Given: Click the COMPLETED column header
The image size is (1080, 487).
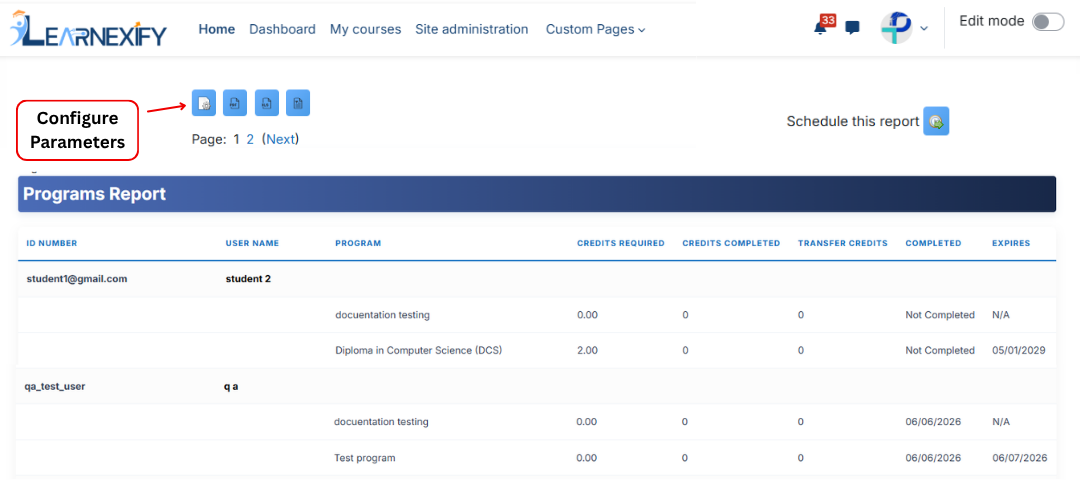Looking at the screenshot, I should (x=933, y=243).
